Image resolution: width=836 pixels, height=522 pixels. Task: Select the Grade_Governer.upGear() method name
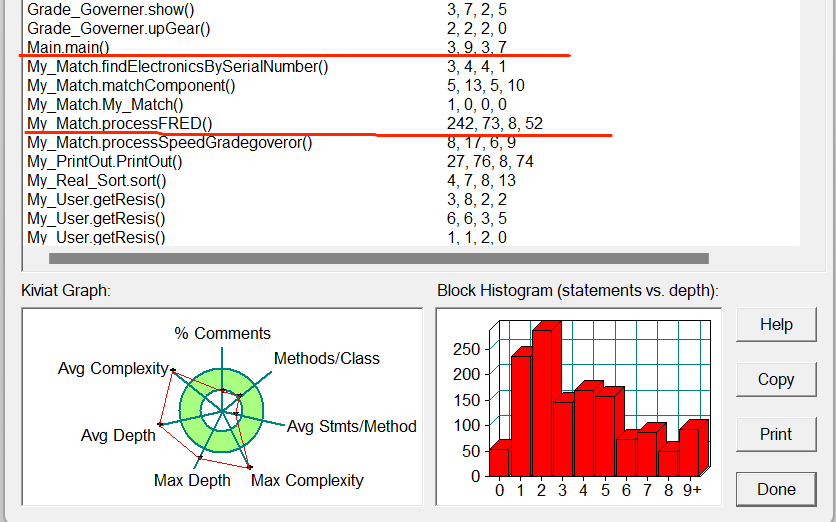coord(118,28)
